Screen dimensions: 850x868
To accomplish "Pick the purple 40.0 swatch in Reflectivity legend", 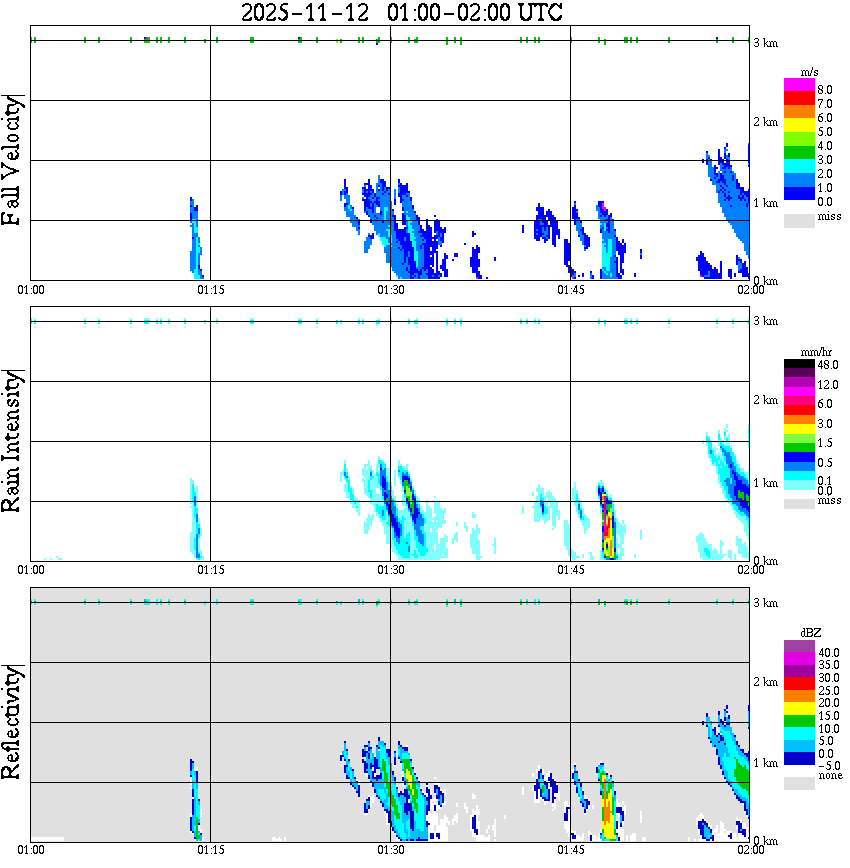I will coord(799,647).
